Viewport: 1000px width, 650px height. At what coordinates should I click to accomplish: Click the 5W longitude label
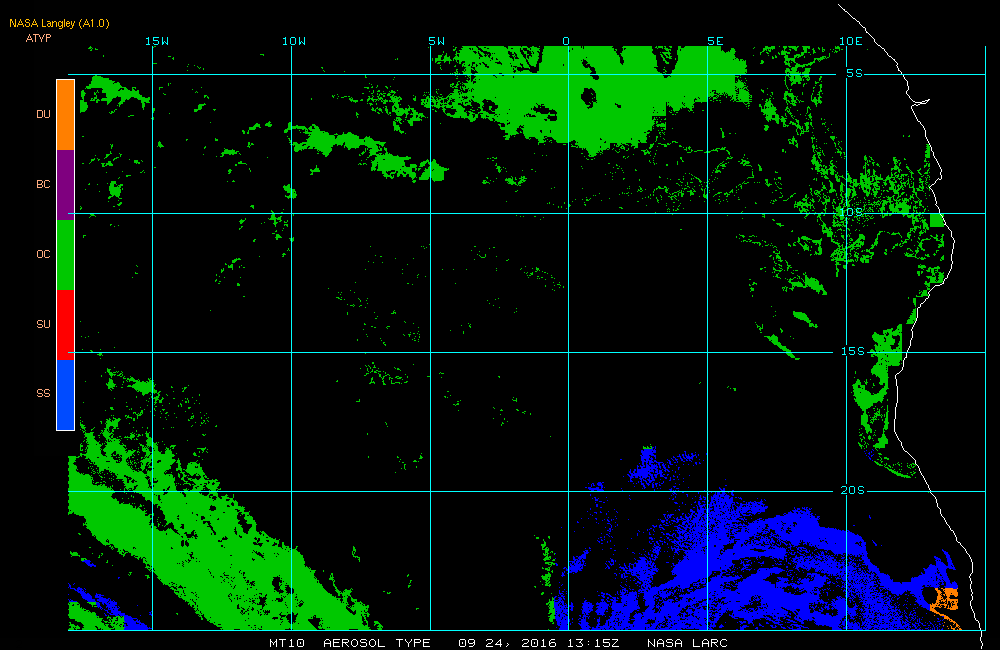point(437,41)
